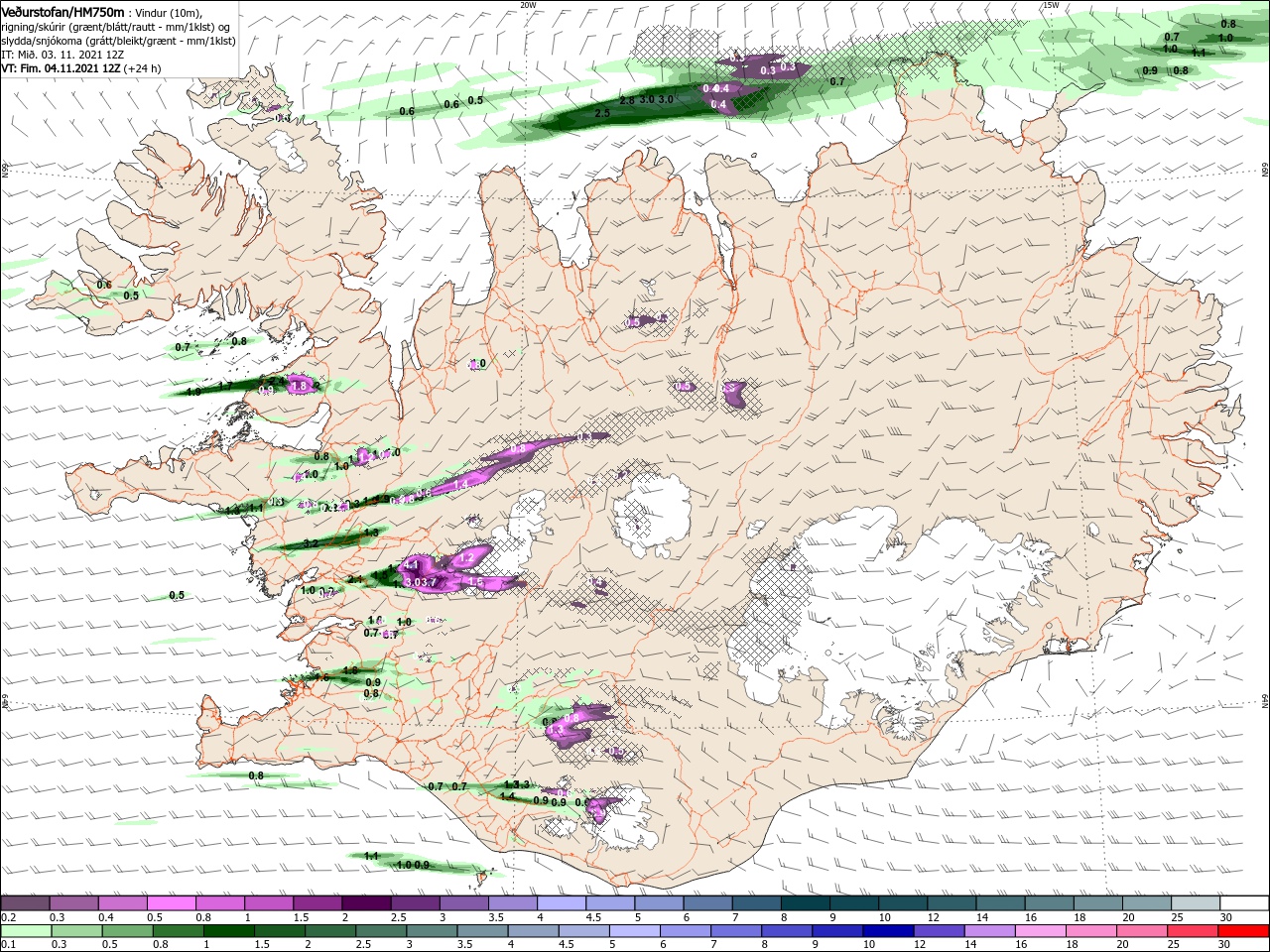1270x952 pixels.
Task: Select the white 30 swatch, upper legend row
Action: point(1244,903)
